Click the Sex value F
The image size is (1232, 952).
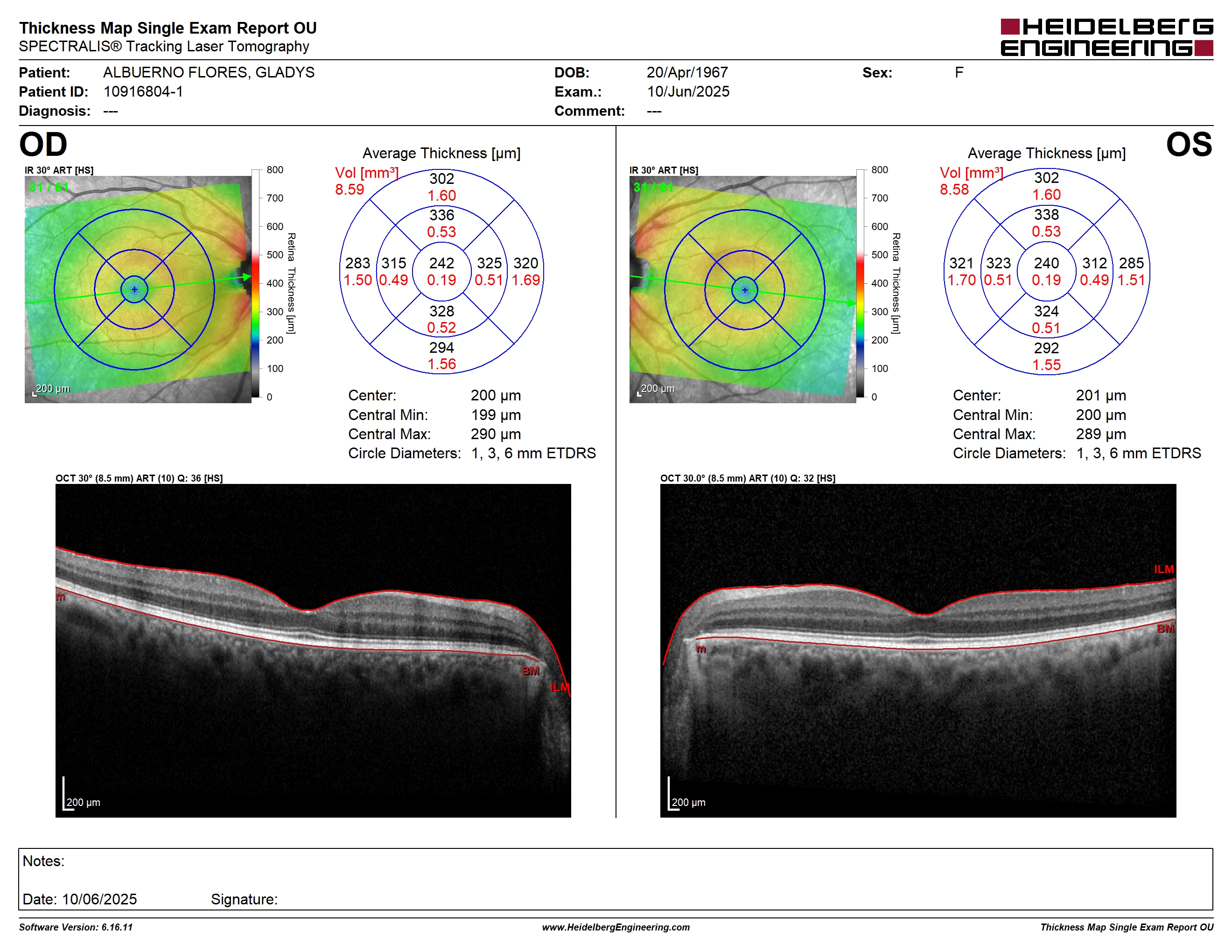959,72
